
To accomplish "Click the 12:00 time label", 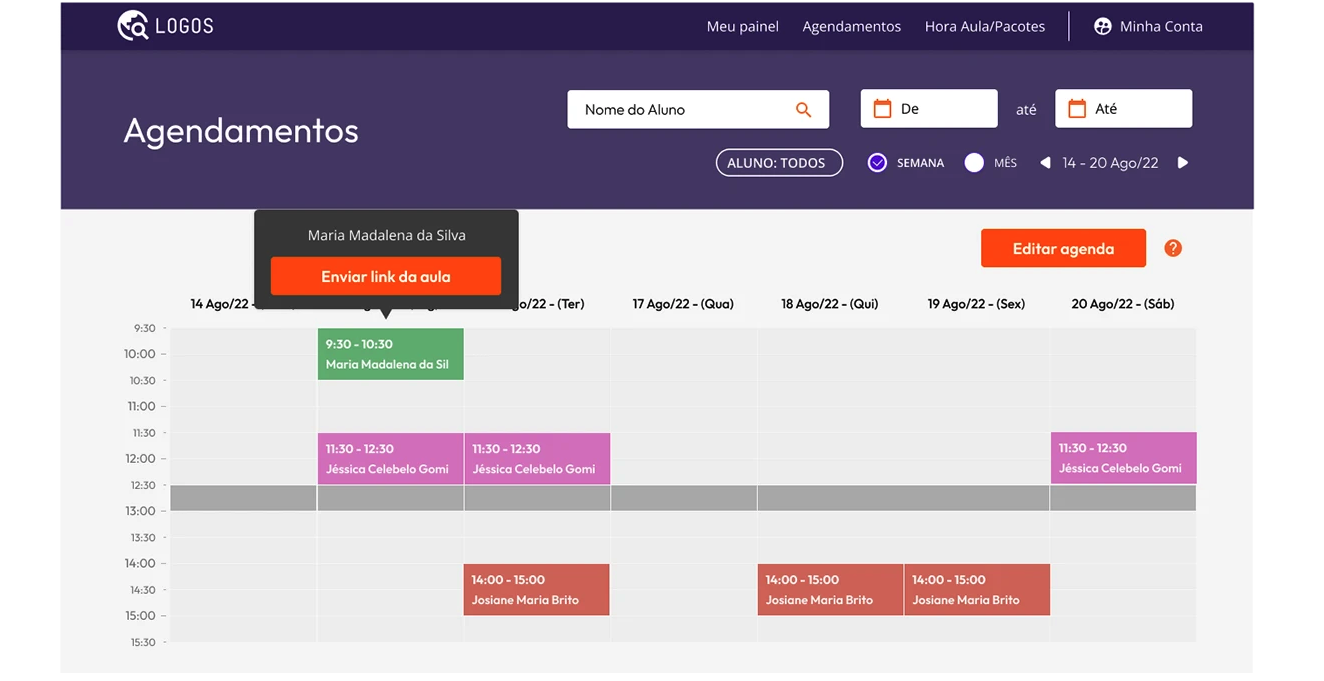I will coord(140,459).
